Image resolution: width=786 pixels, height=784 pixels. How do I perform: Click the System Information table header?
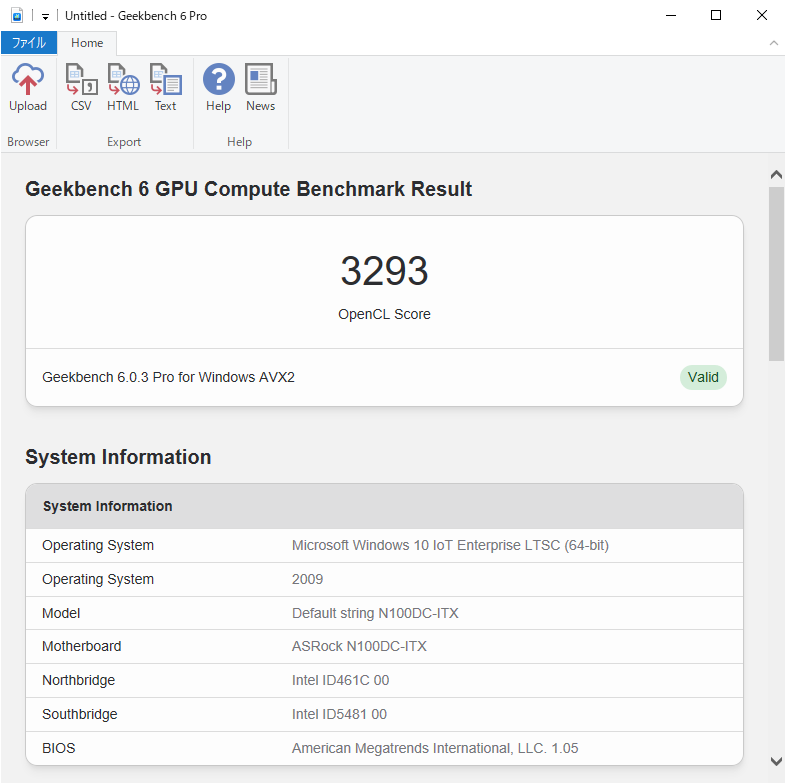384,506
